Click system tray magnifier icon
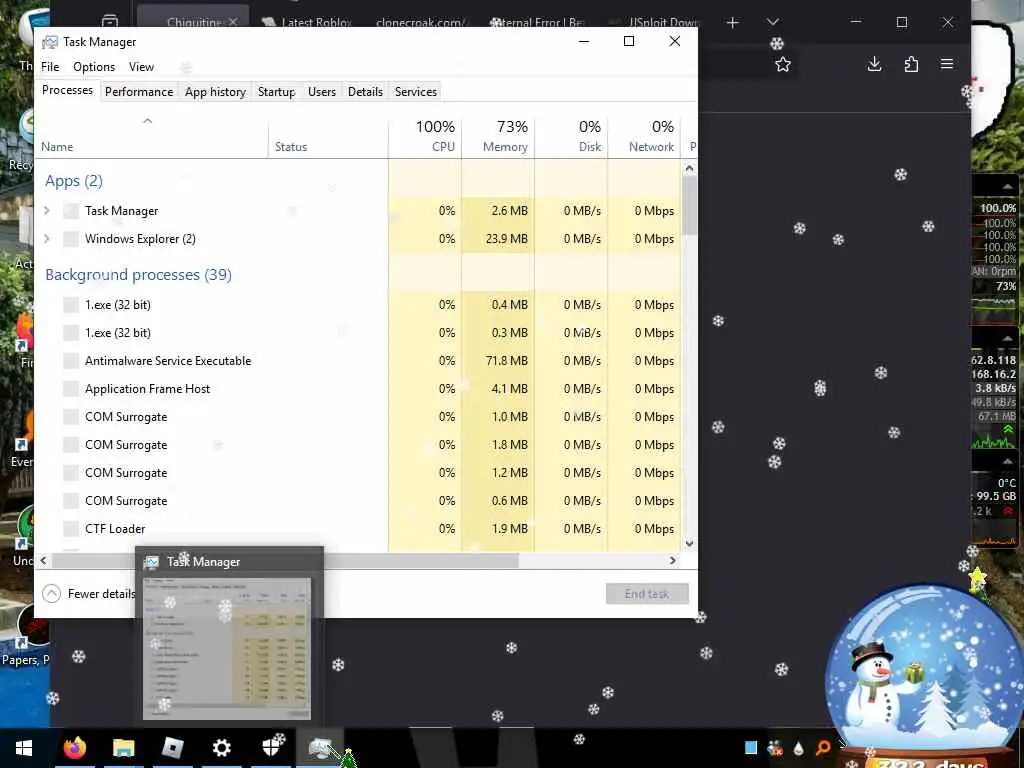The width and height of the screenshot is (1024, 768). [824, 748]
